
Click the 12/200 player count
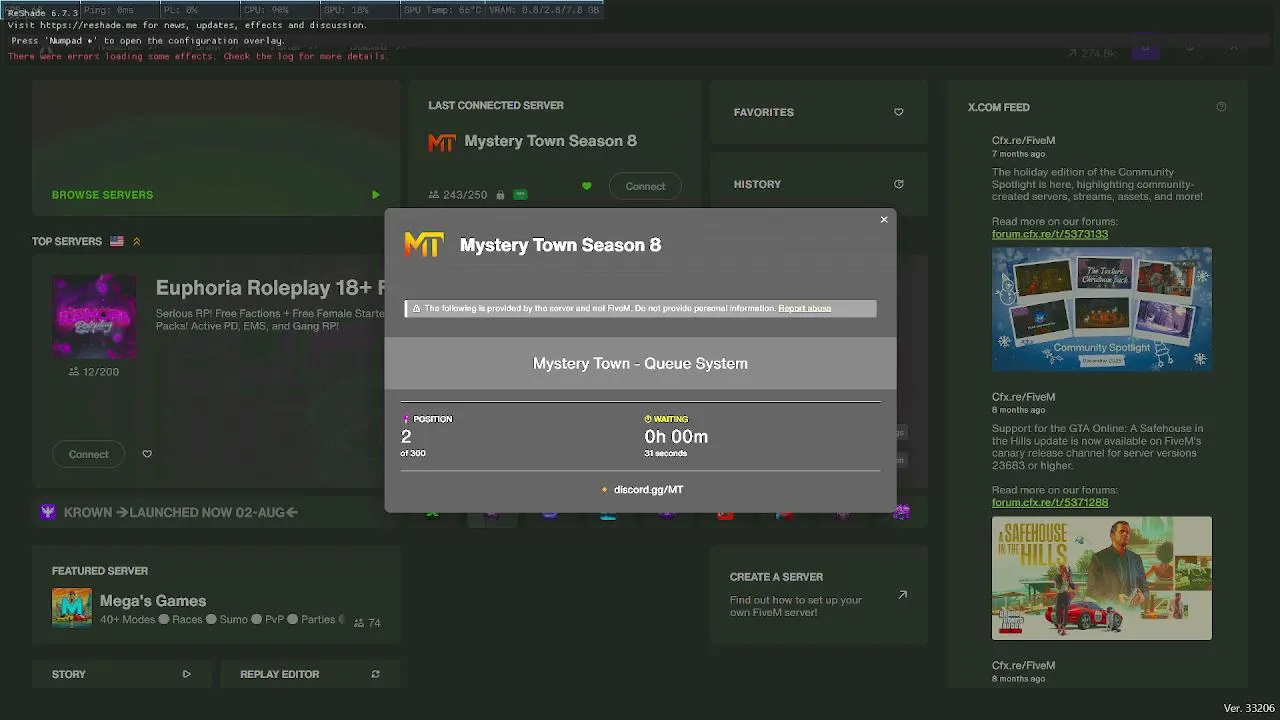tap(101, 372)
